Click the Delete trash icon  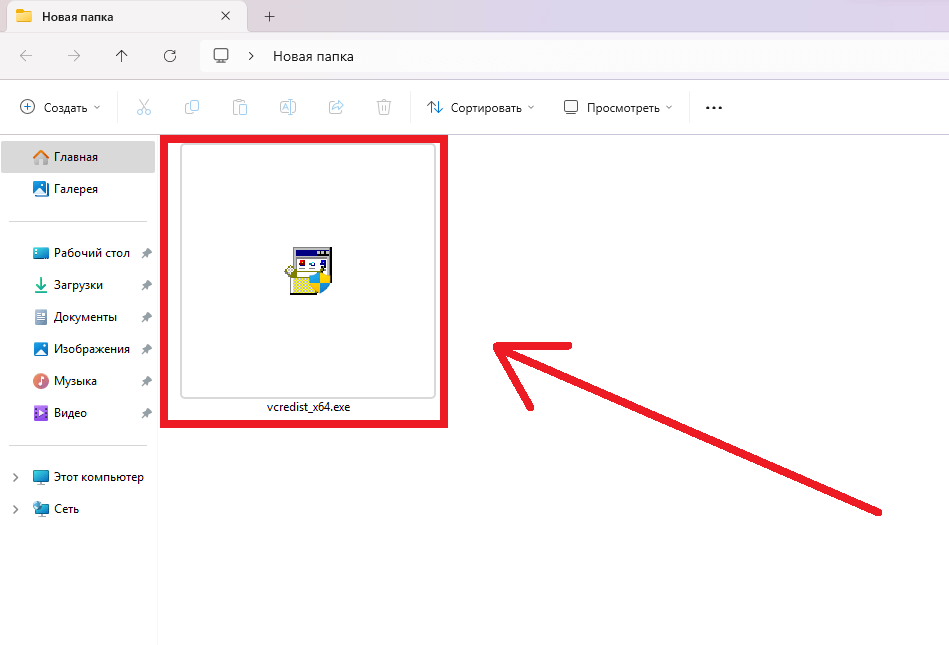[x=384, y=108]
